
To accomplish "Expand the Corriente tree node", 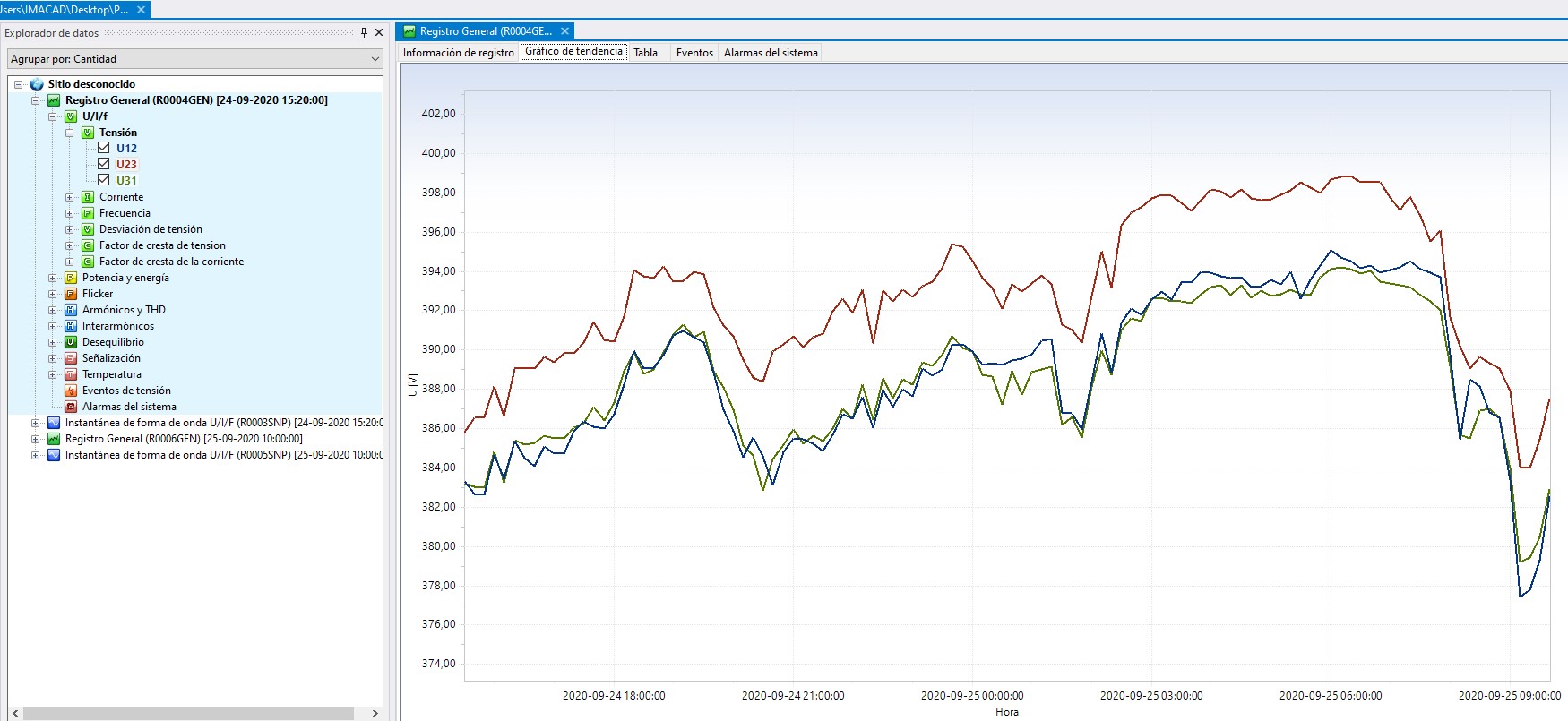I will coord(70,197).
